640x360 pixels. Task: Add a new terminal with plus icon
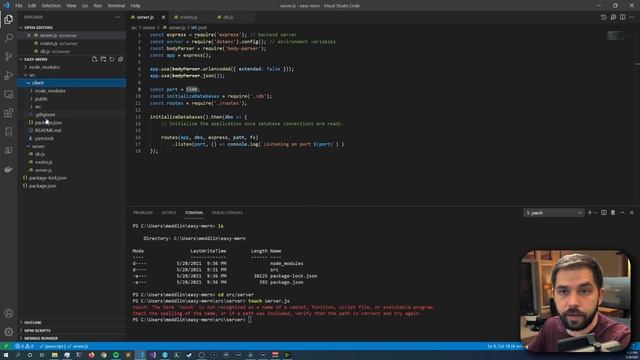(589, 213)
